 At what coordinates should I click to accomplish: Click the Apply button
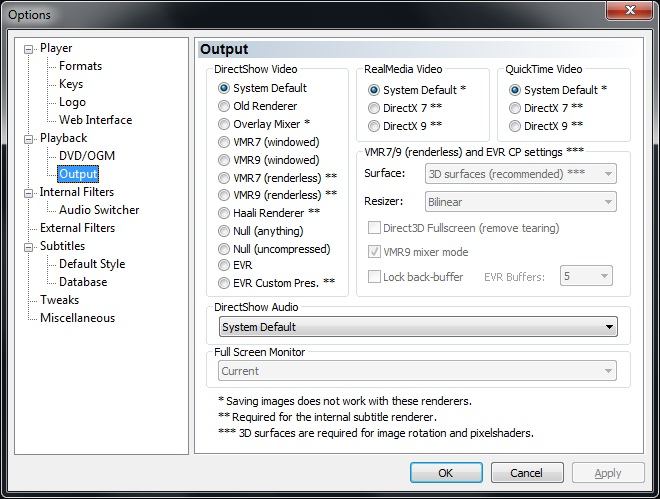pos(608,473)
